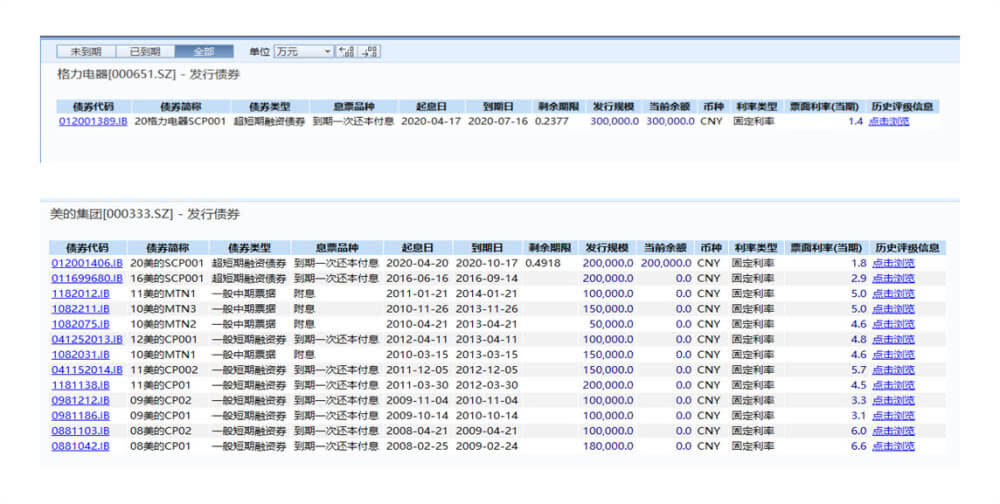Click 点击浏览 for 11美的CP01
Image resolution: width=1000 pixels, height=504 pixels.
pyautogui.click(x=893, y=385)
